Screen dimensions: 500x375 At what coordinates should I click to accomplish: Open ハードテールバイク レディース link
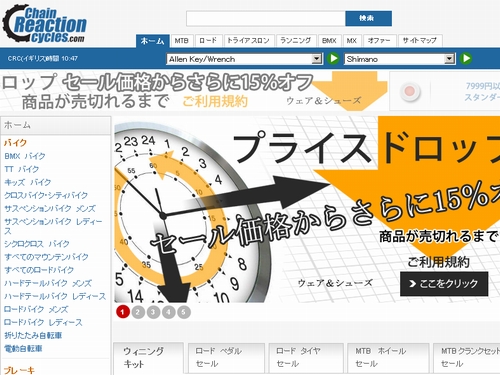pyautogui.click(x=55, y=296)
